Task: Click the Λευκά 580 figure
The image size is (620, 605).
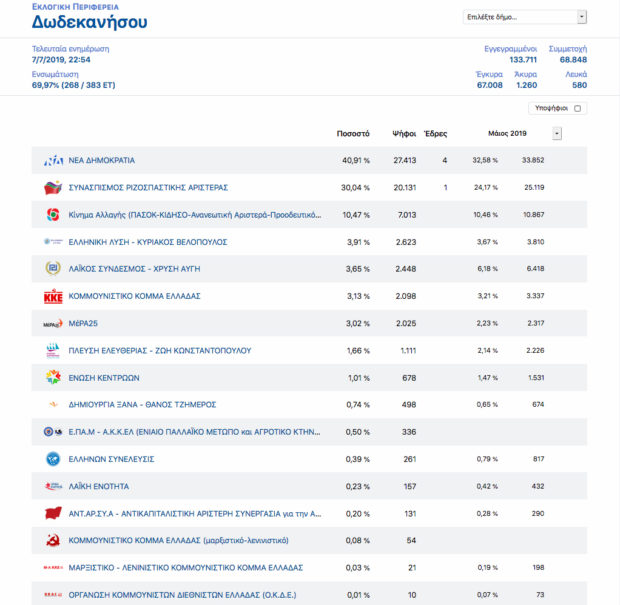Action: pyautogui.click(x=579, y=85)
